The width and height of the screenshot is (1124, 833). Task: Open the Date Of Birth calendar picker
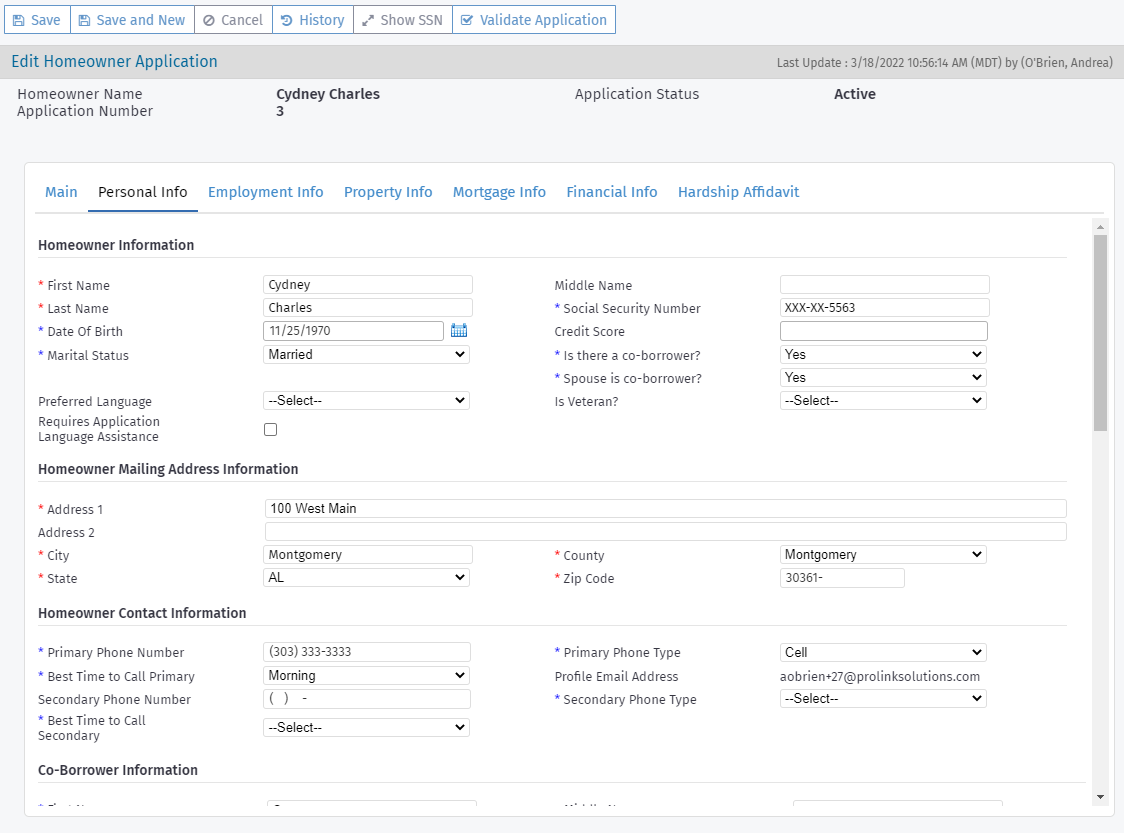pyautogui.click(x=459, y=331)
